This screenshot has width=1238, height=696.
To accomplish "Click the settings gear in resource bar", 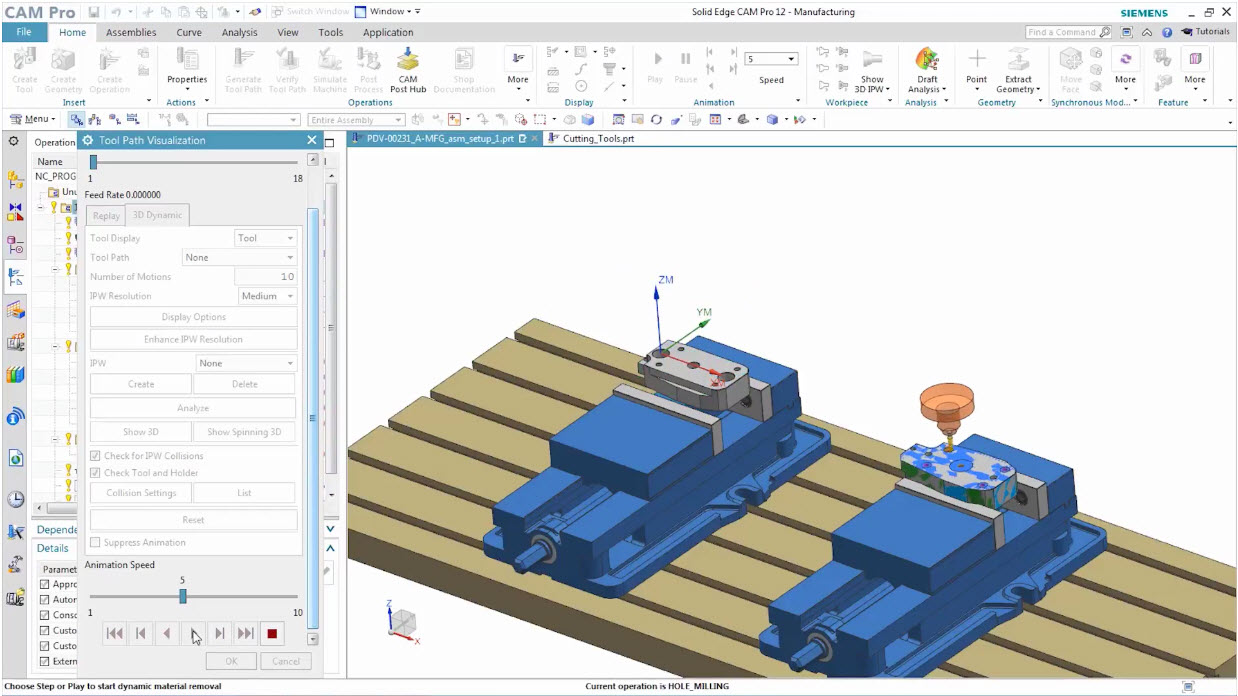I will 14,141.
